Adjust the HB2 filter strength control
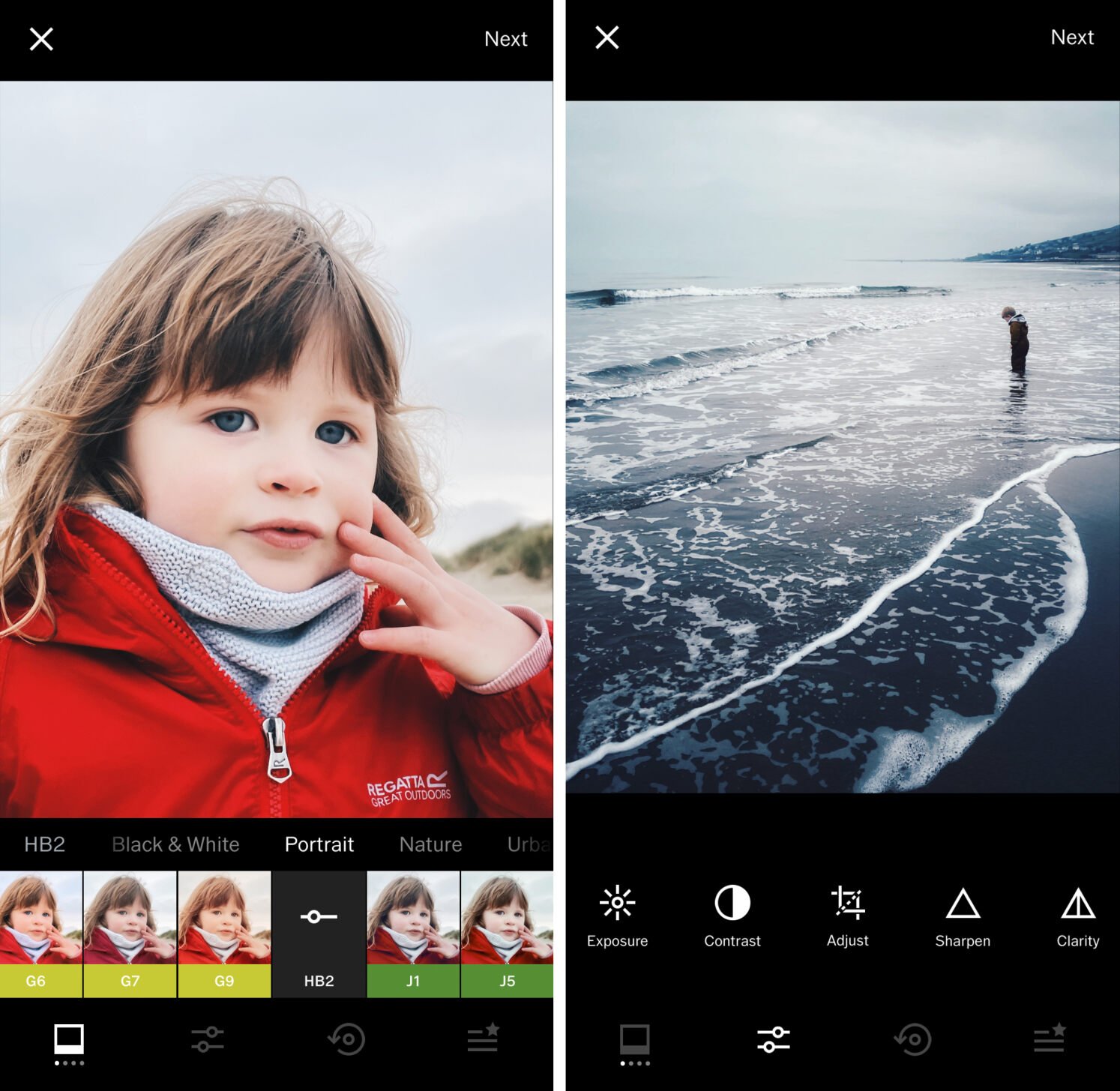This screenshot has height=1091, width=1120. [x=318, y=916]
